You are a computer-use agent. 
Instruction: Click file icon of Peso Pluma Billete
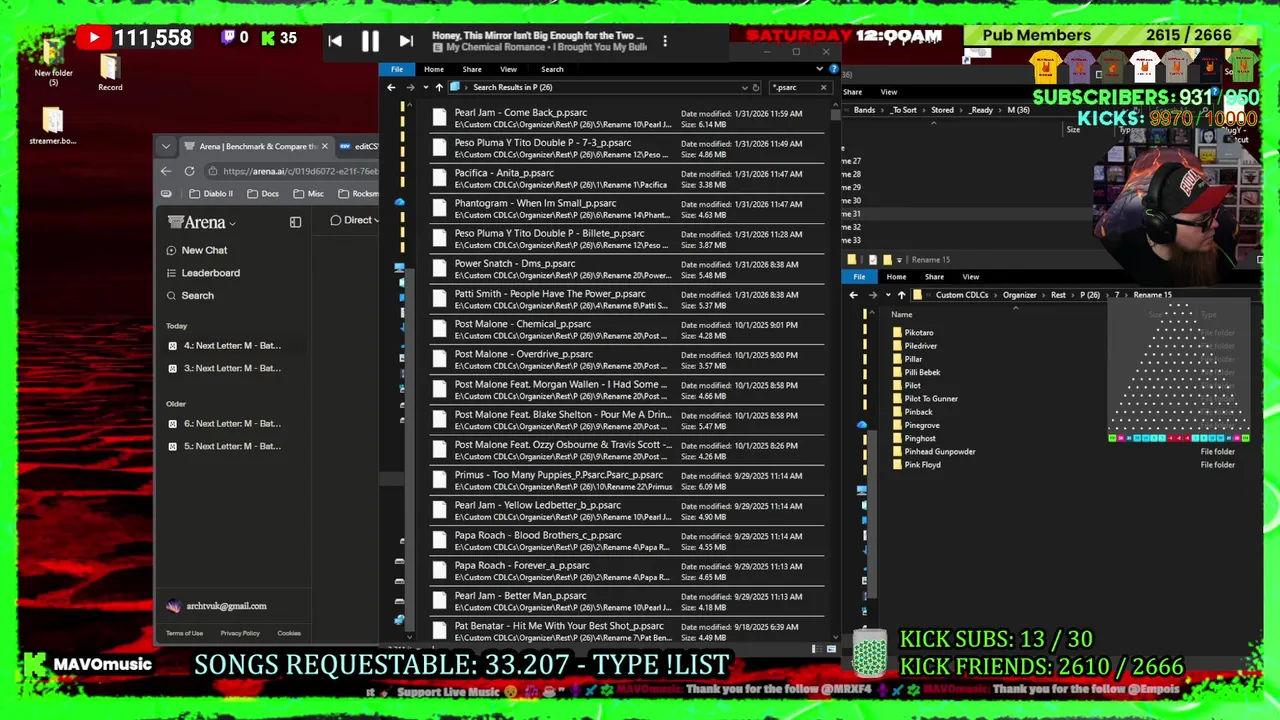point(439,238)
